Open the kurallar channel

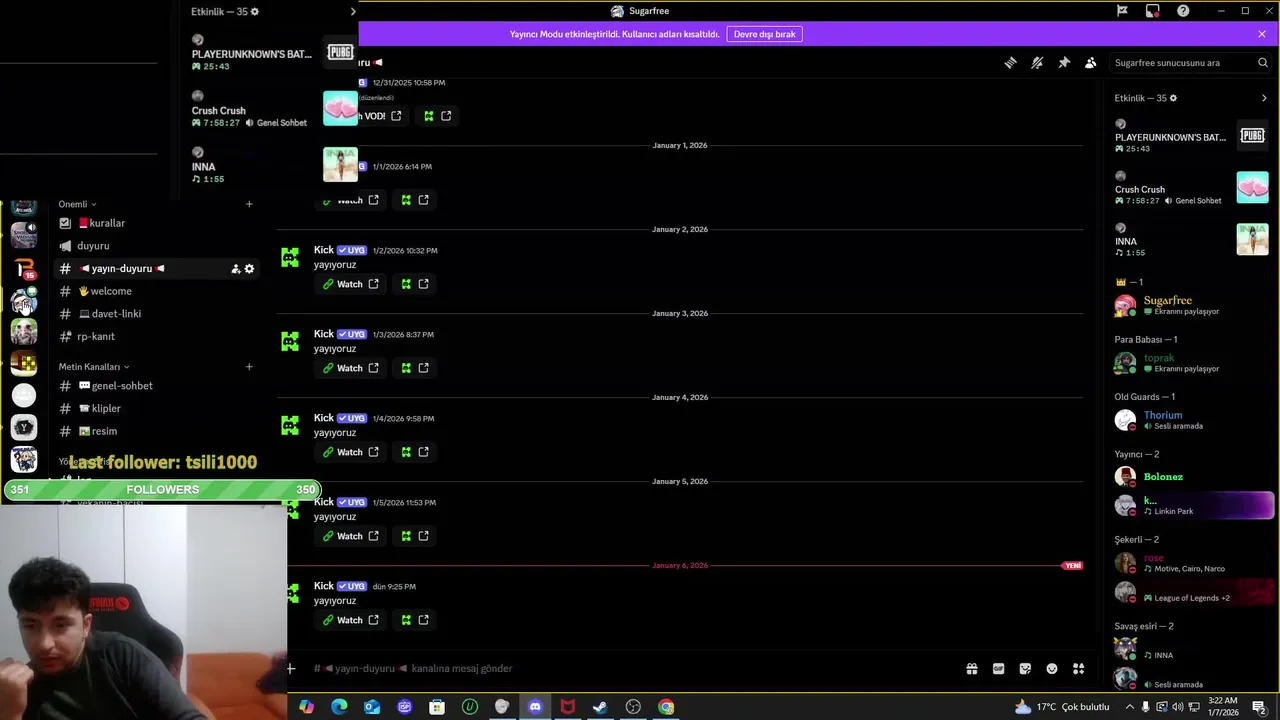point(155,223)
